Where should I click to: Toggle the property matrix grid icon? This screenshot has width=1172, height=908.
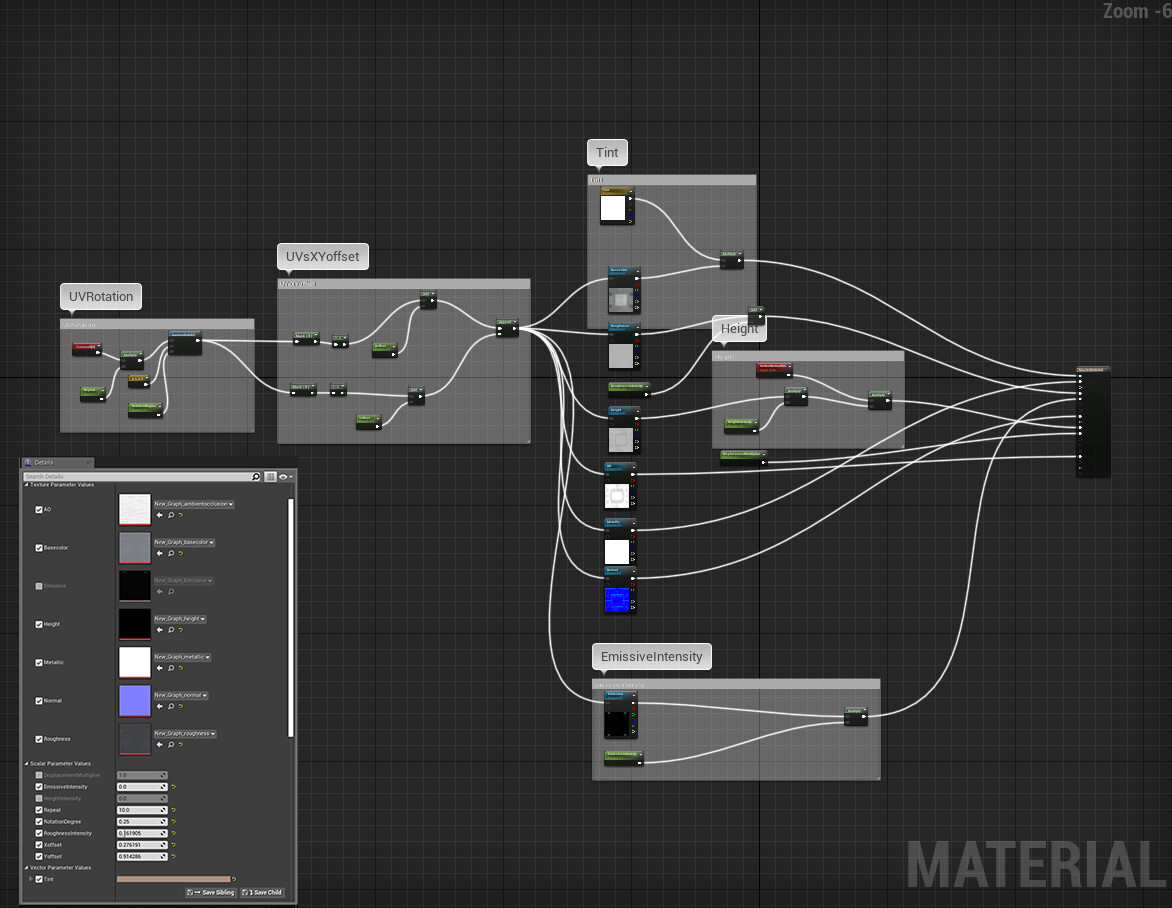point(270,476)
